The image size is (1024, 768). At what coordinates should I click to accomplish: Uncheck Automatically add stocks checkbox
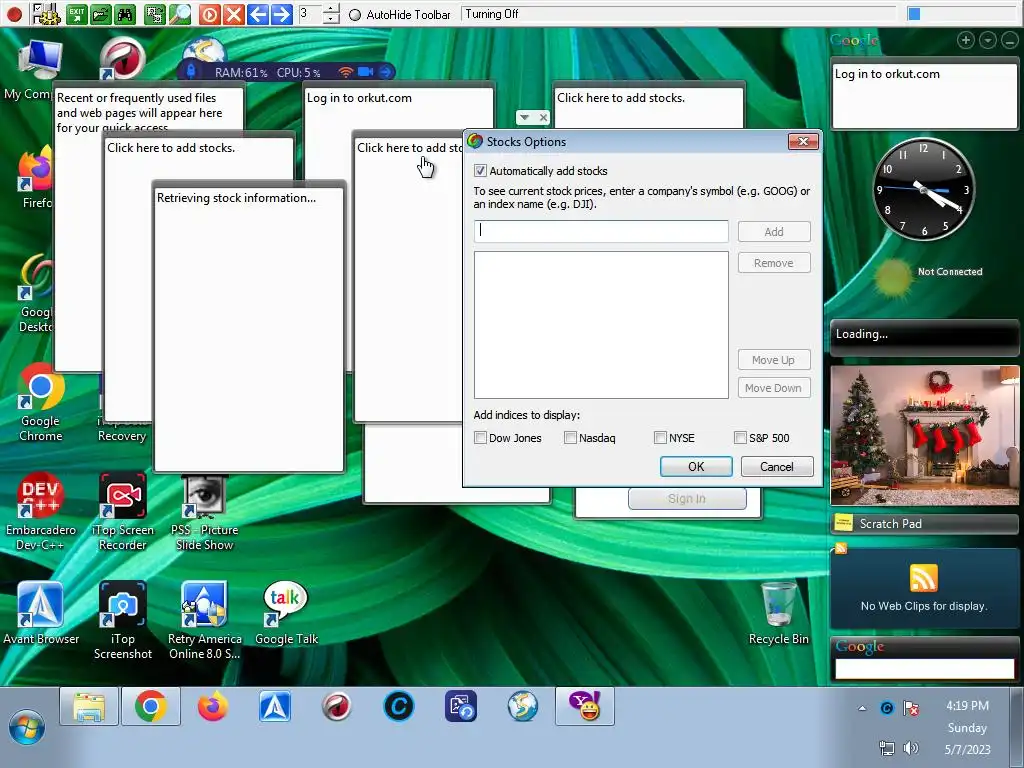[x=480, y=170]
